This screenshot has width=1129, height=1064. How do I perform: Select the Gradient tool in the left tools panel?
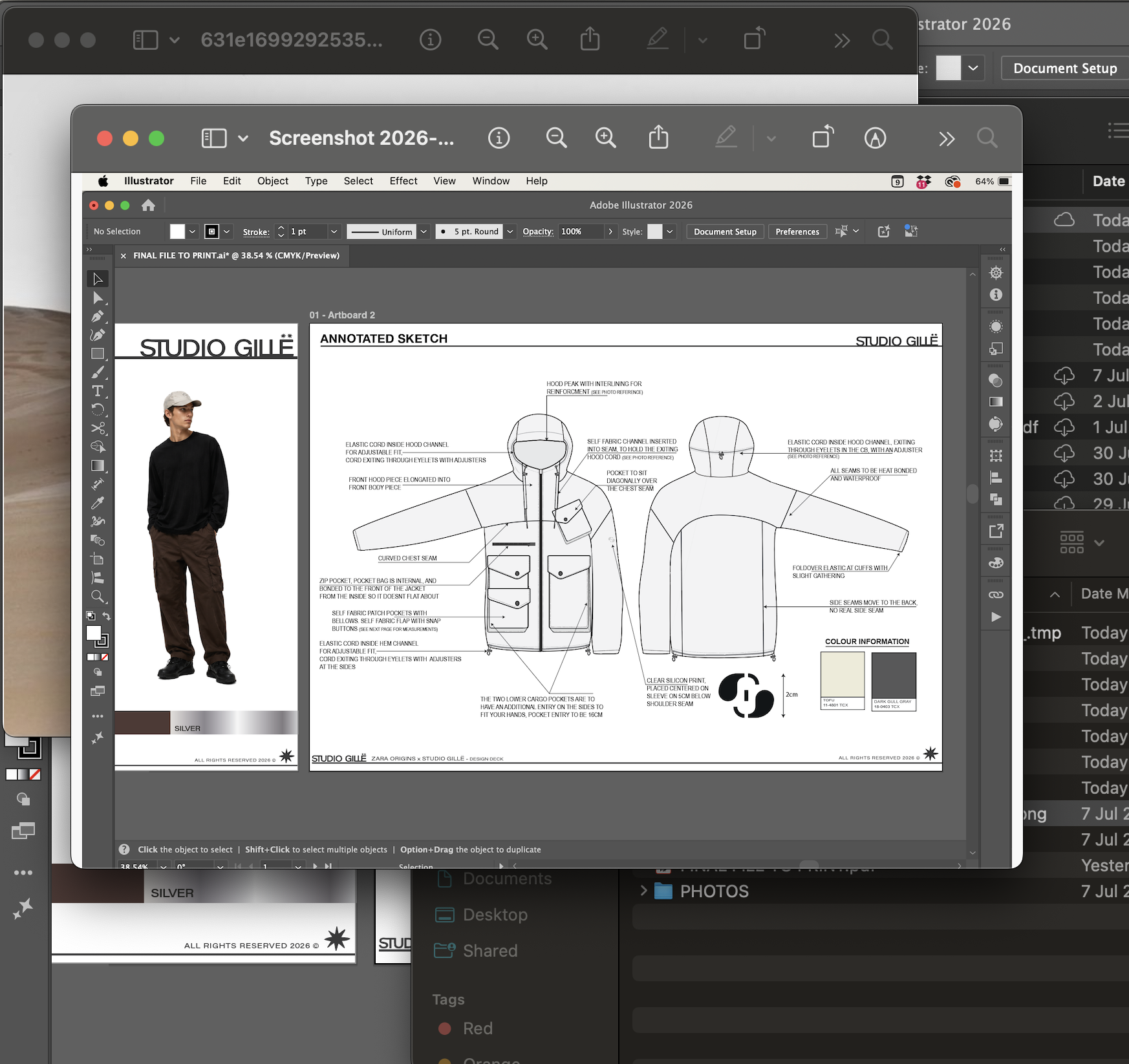[x=98, y=465]
